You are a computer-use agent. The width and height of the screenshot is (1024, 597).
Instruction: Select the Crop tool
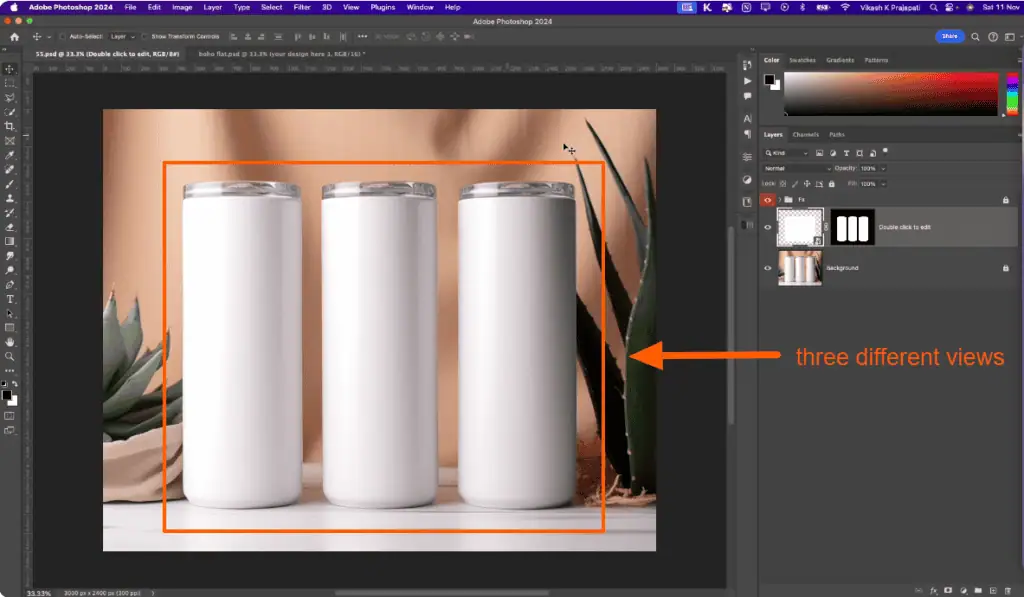click(8, 124)
